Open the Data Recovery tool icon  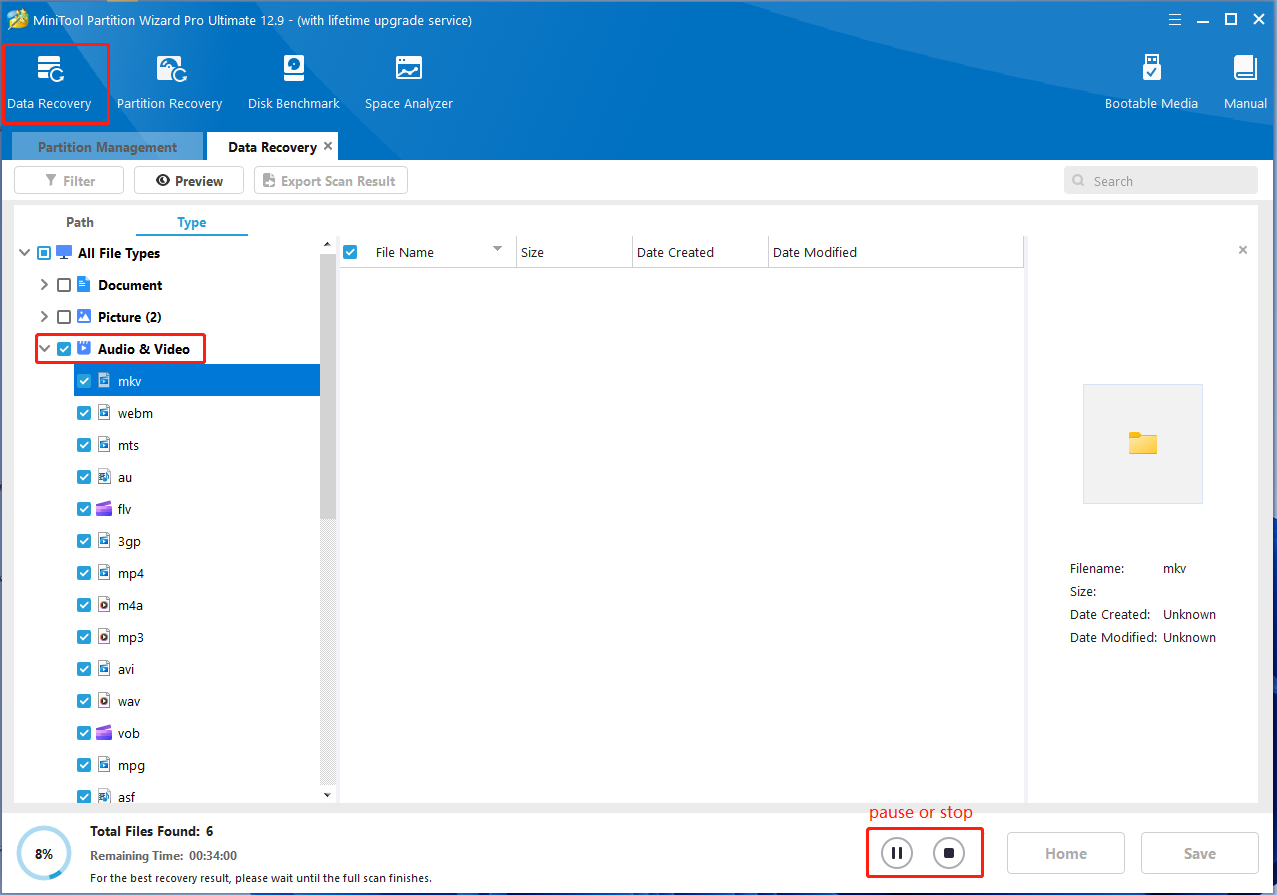coord(49,69)
